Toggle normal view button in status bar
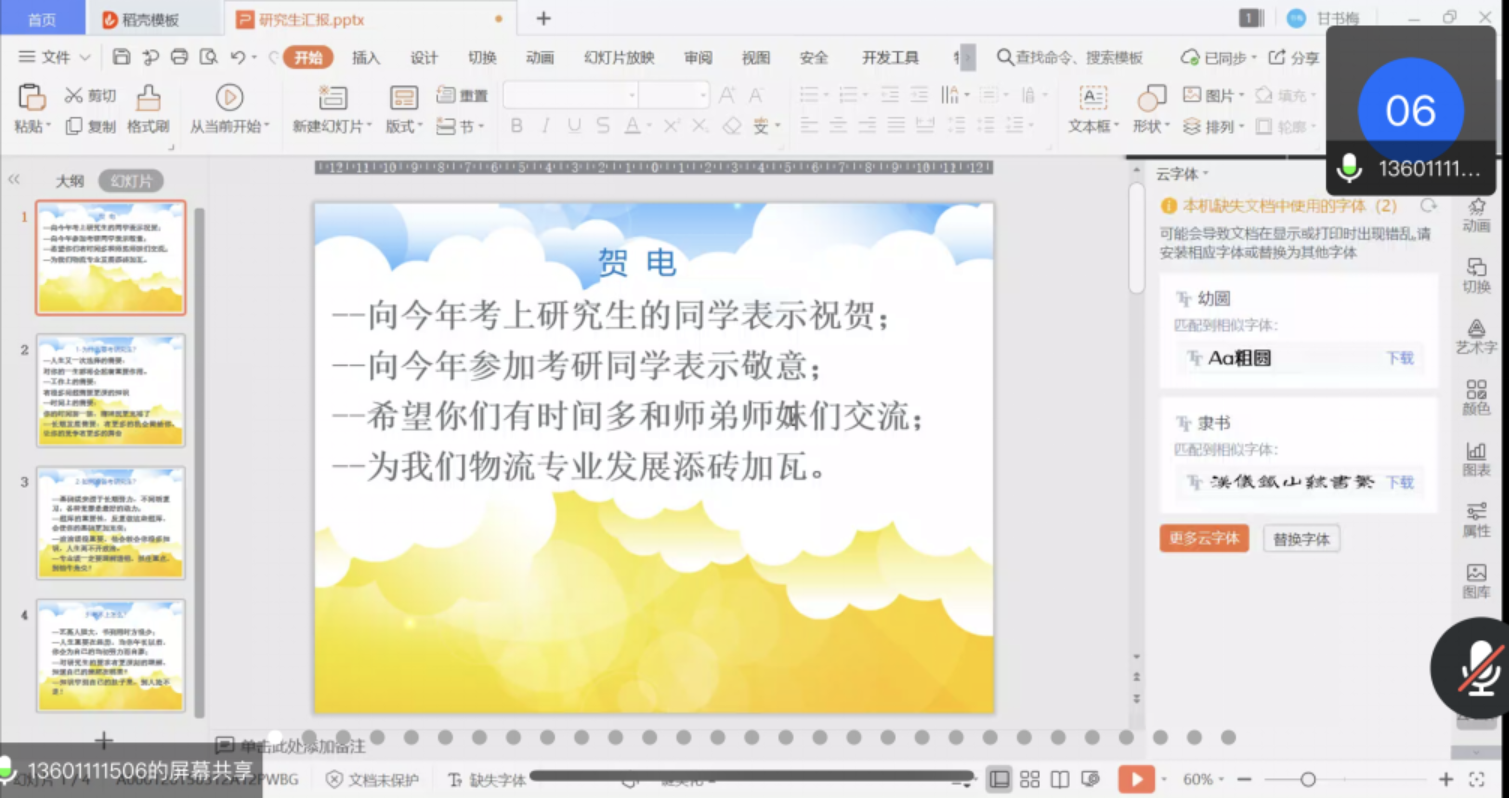1510x799 pixels. [999, 779]
